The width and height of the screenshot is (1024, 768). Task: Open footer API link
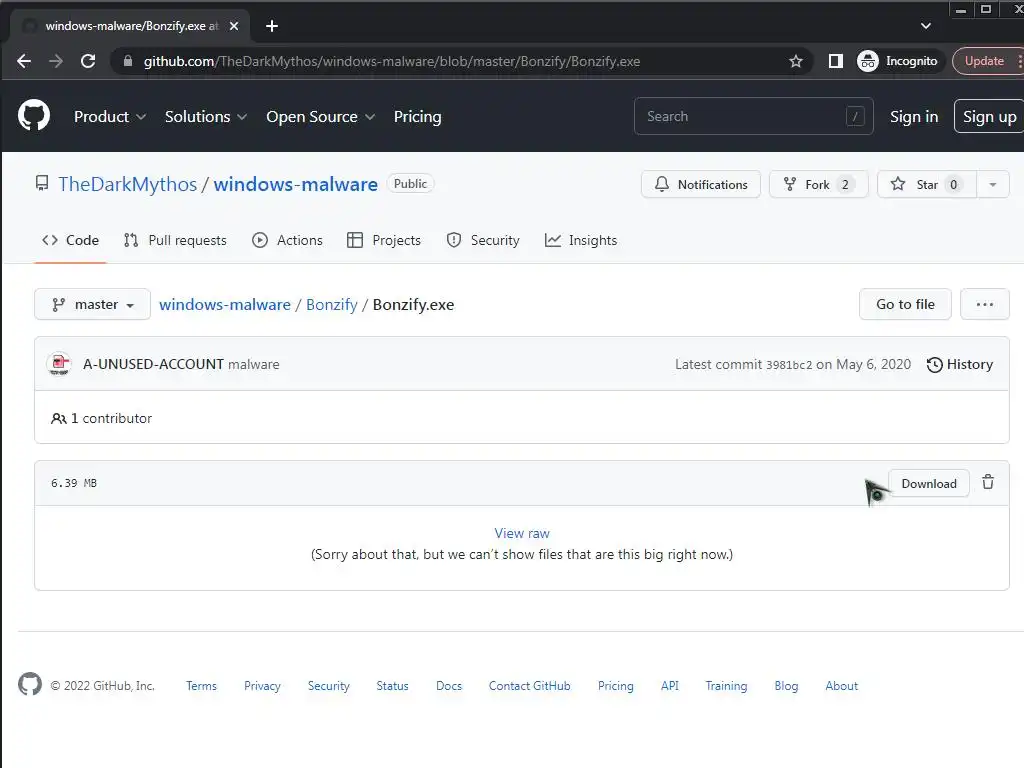point(669,686)
